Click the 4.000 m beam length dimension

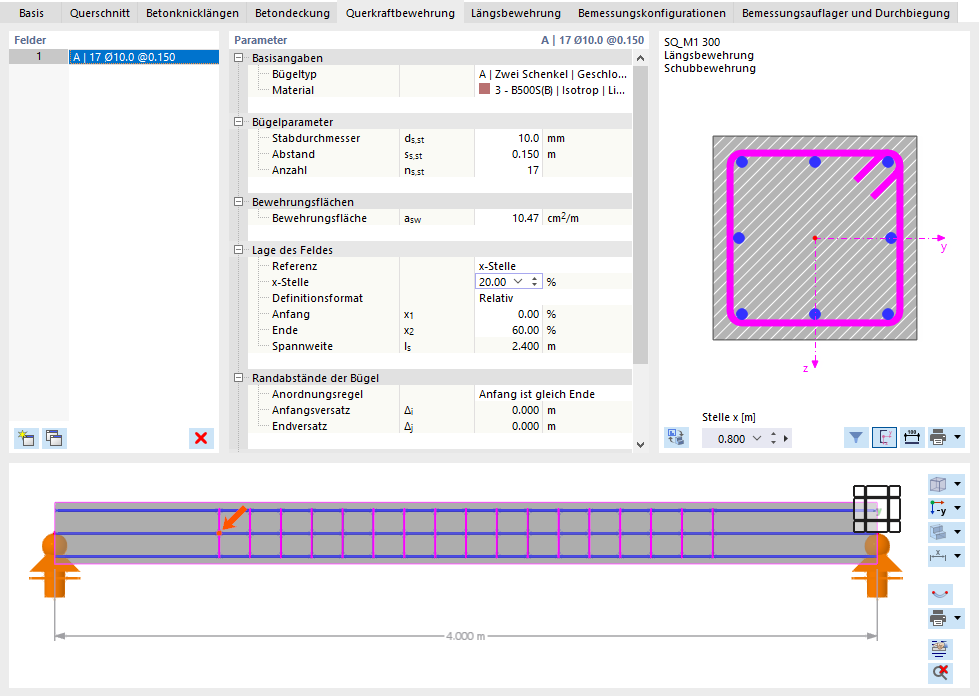465,636
